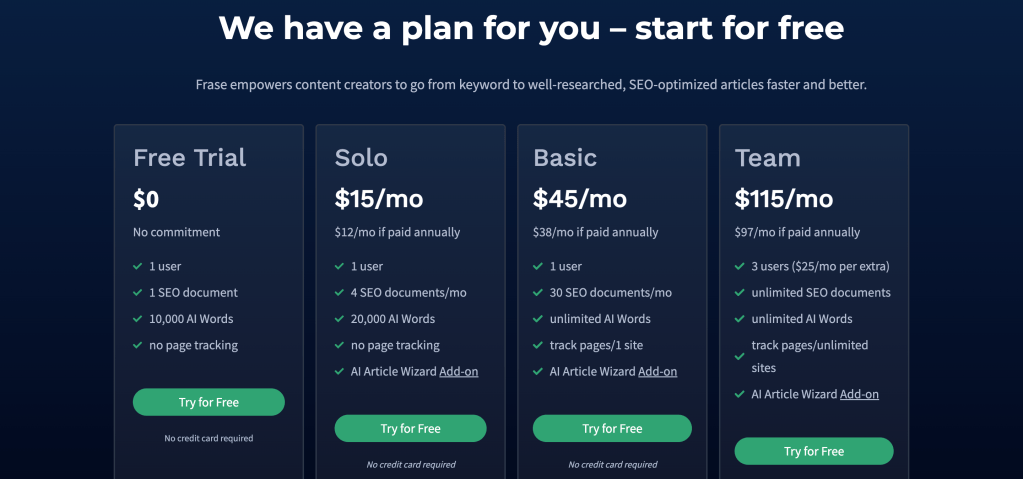Click checkmark beside 30 SEO documents/mo
Image resolution: width=1023 pixels, height=479 pixels.
click(x=538, y=293)
